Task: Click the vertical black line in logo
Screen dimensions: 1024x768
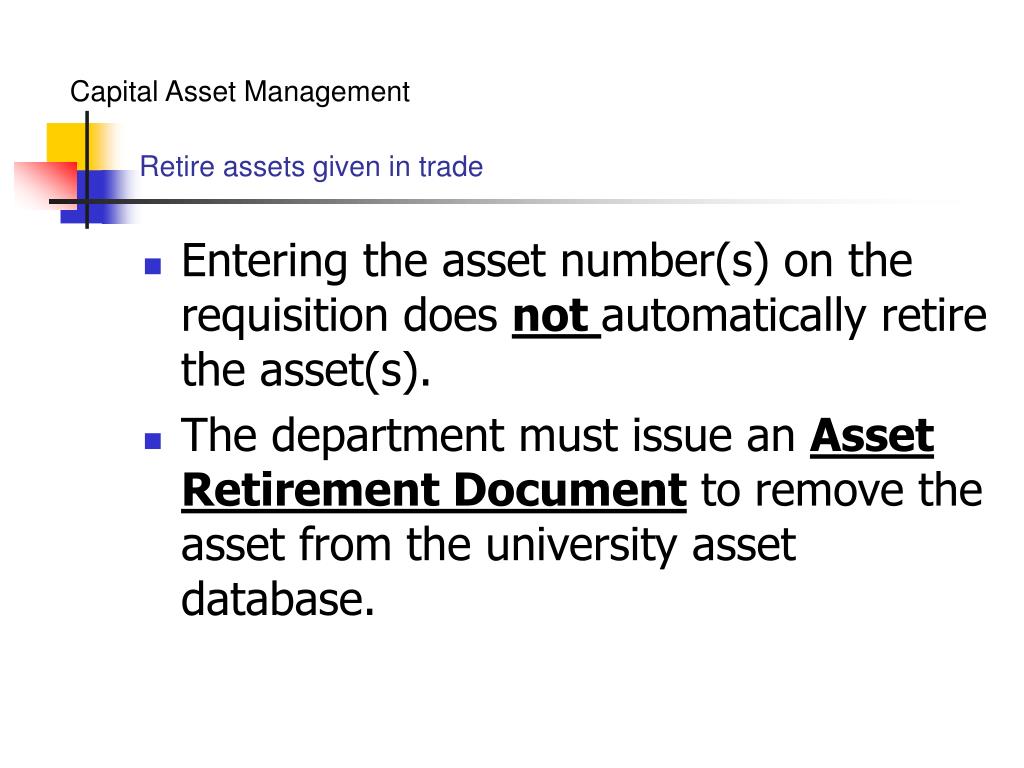Action: click(x=87, y=170)
